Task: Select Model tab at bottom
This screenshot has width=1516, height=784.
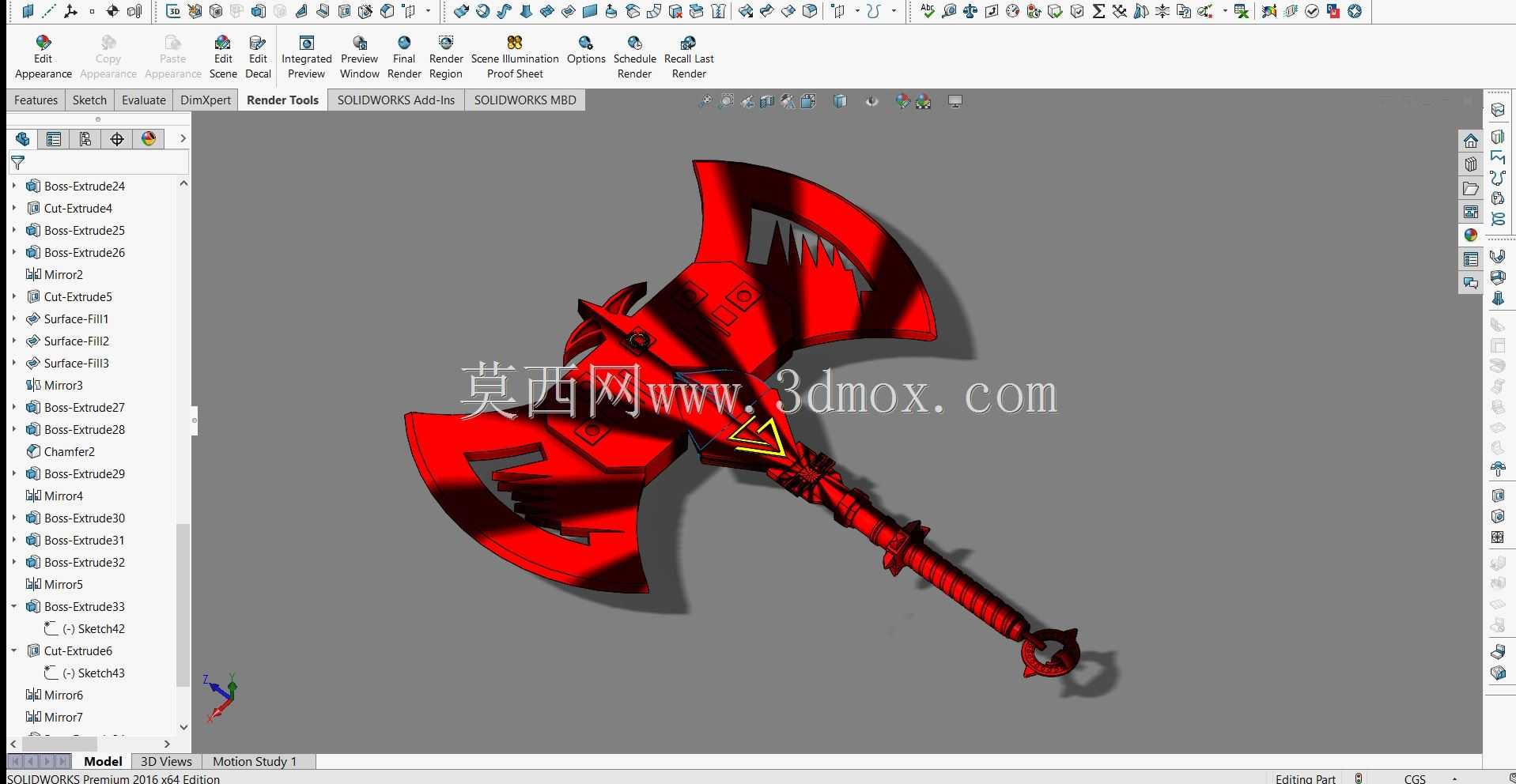Action: (x=103, y=761)
